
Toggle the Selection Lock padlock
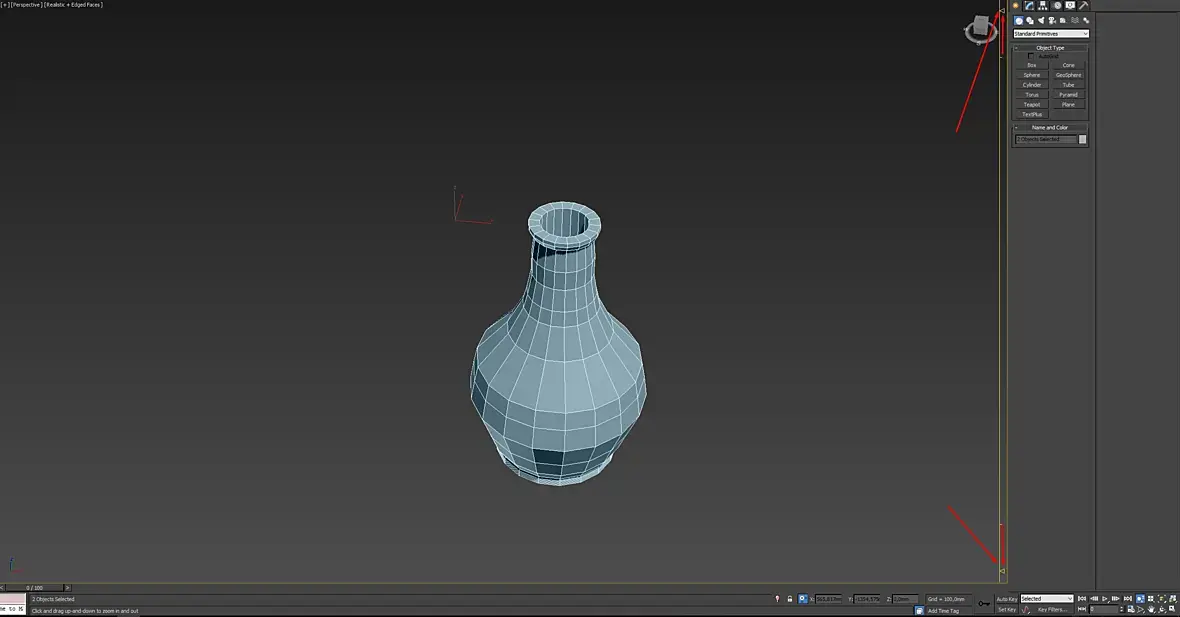(x=789, y=599)
